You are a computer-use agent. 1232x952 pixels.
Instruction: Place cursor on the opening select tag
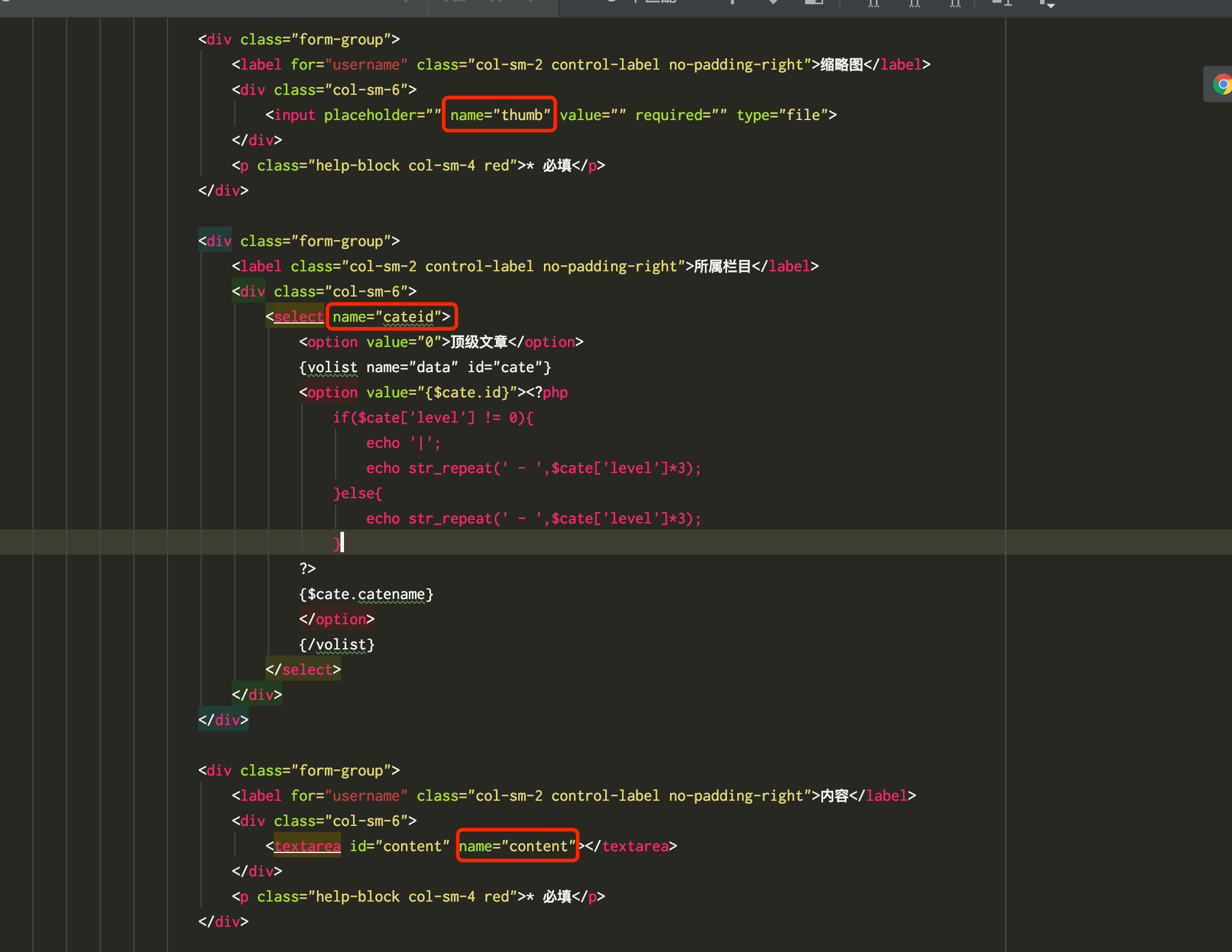pos(298,316)
